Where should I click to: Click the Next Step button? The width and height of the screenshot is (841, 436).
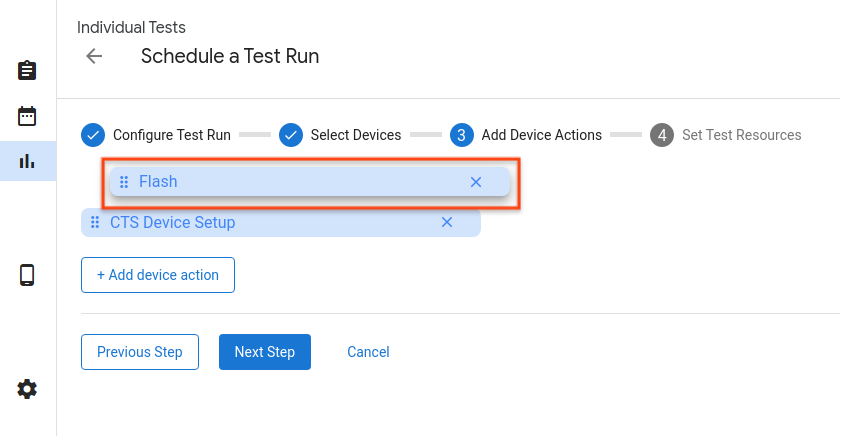[x=265, y=352]
